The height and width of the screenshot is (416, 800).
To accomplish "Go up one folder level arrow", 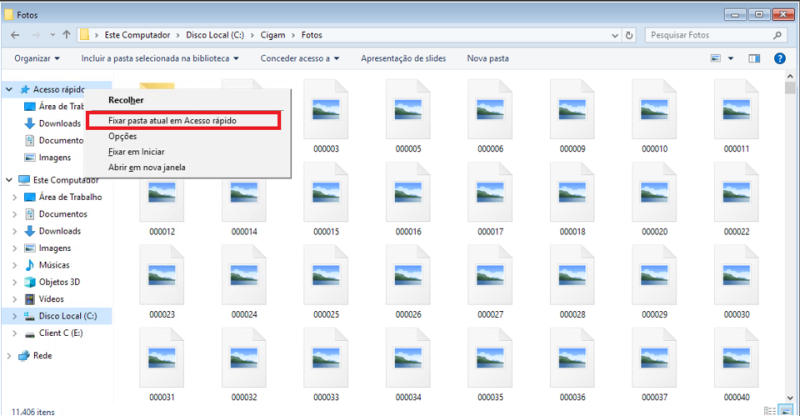I will [x=66, y=35].
